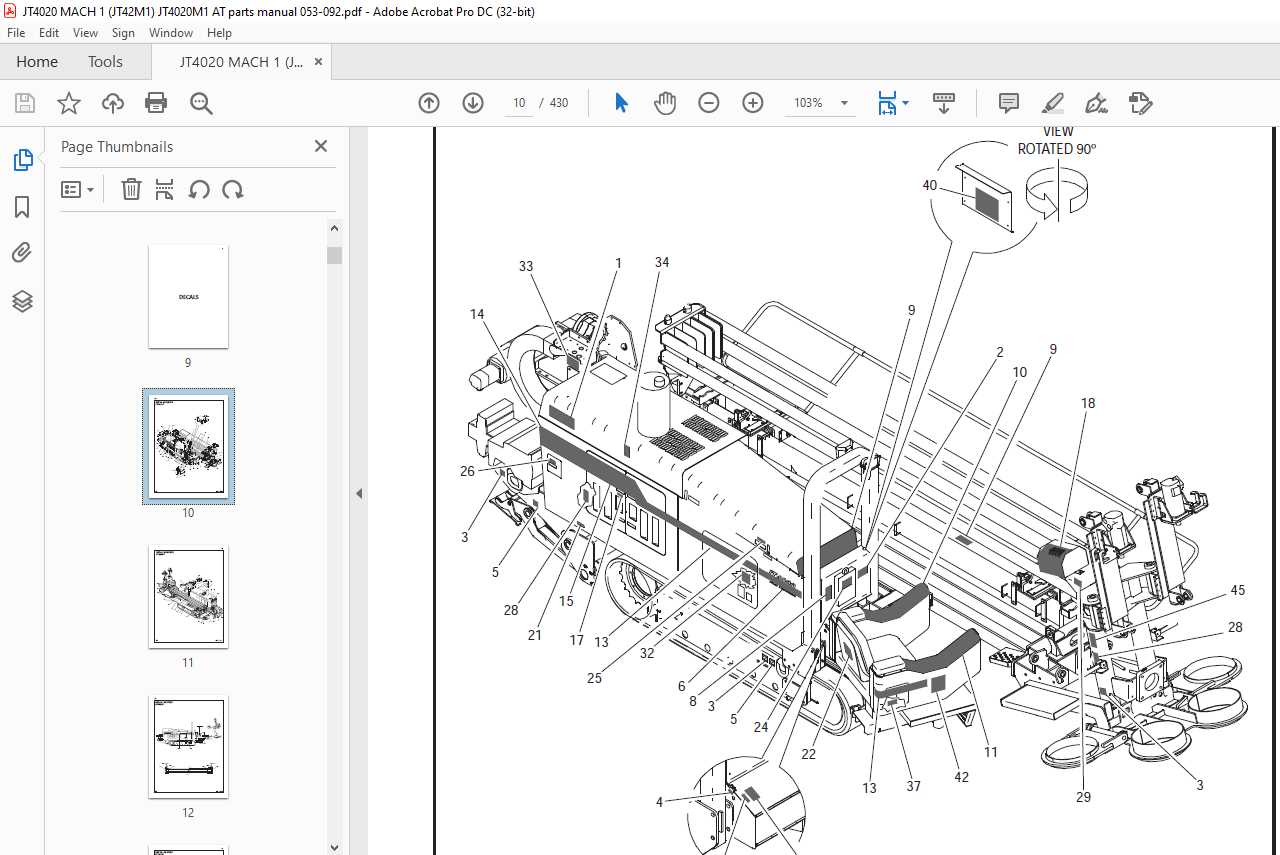
Task: Delete selected page thumbnail with trash icon
Action: tap(131, 189)
